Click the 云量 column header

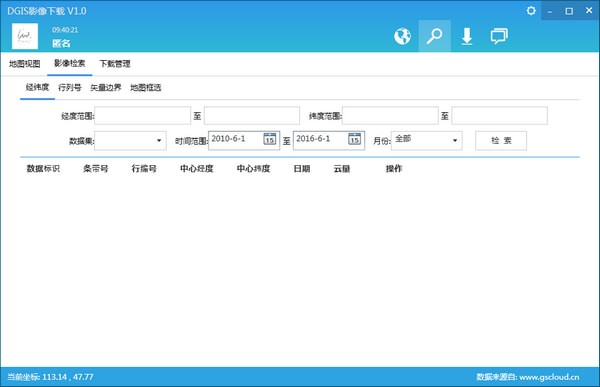[x=342, y=169]
